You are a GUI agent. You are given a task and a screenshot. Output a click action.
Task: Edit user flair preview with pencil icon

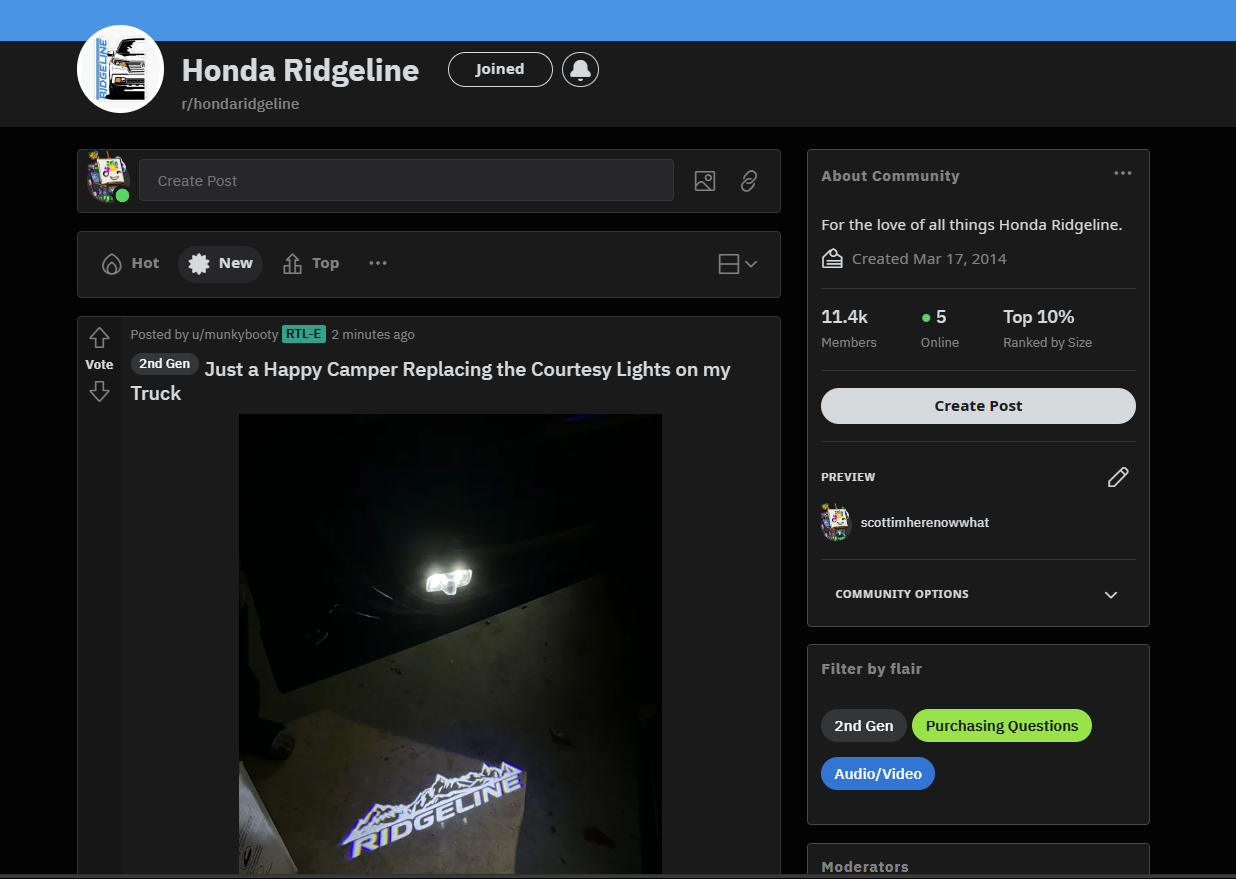pyautogui.click(x=1118, y=477)
